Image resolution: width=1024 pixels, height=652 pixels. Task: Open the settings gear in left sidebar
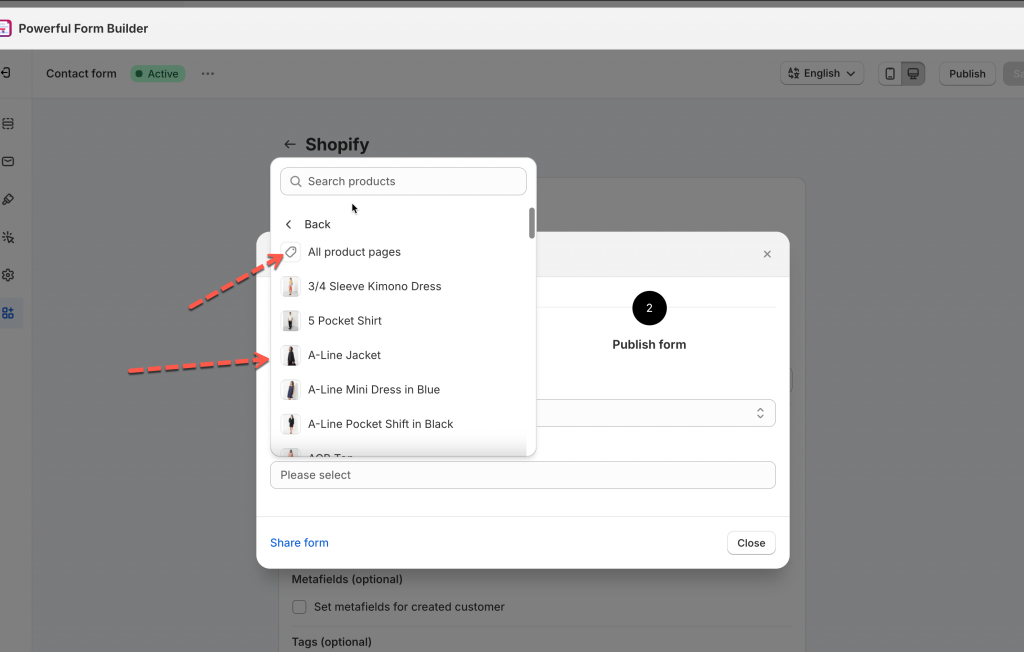click(x=8, y=275)
